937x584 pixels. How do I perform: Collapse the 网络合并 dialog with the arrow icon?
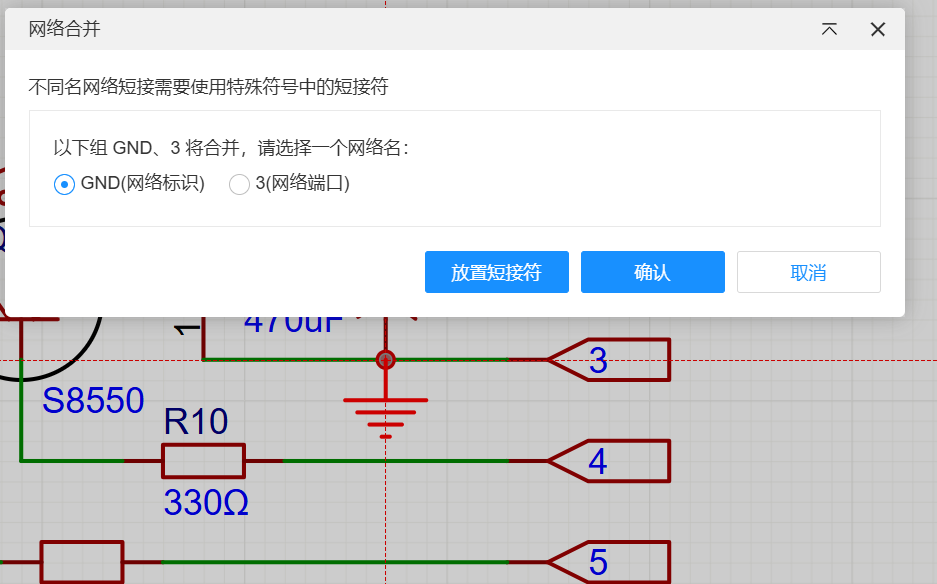pos(829,29)
